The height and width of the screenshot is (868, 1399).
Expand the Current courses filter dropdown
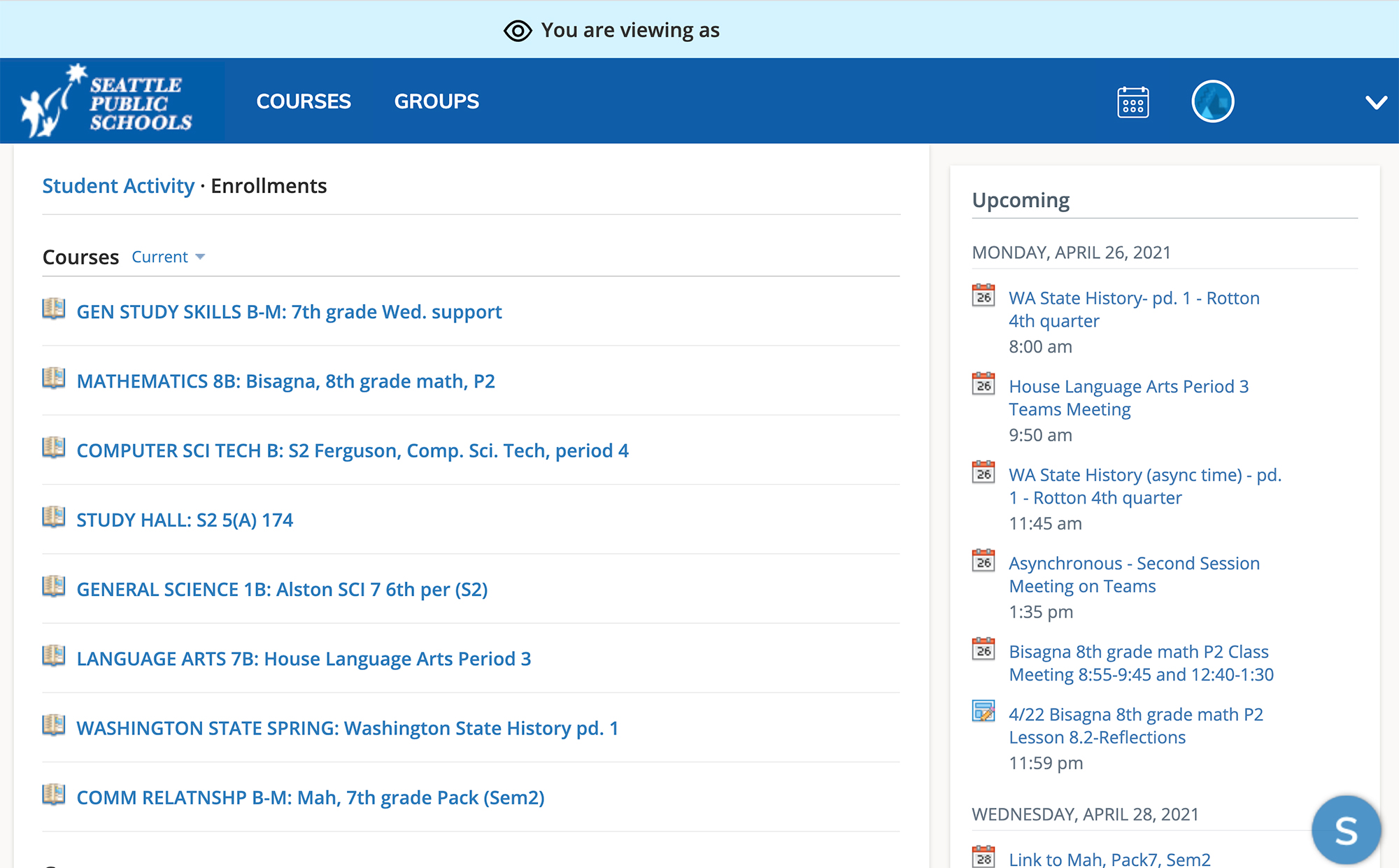pyautogui.click(x=168, y=257)
